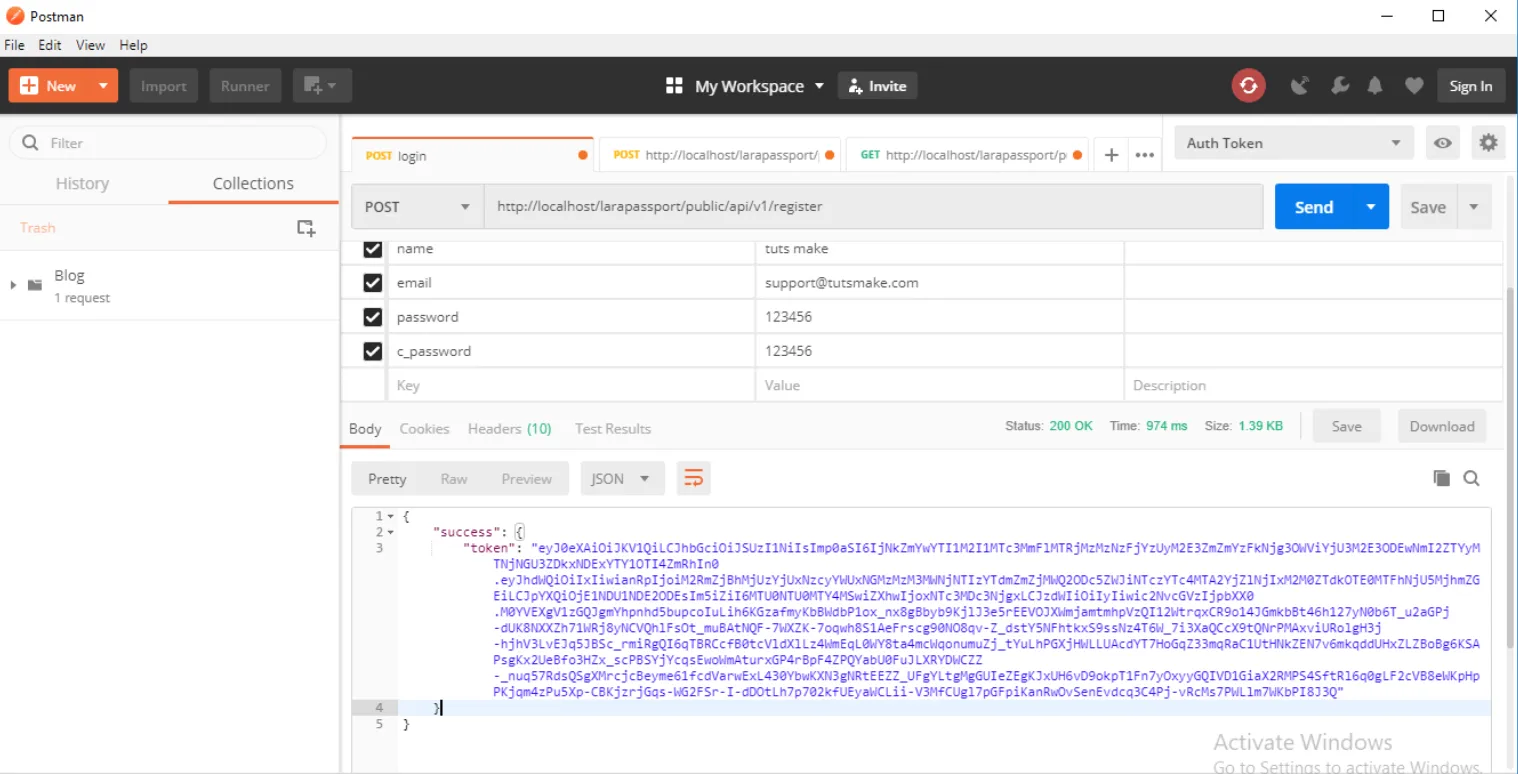Click the New button
The width and height of the screenshot is (1518, 774).
[49, 86]
